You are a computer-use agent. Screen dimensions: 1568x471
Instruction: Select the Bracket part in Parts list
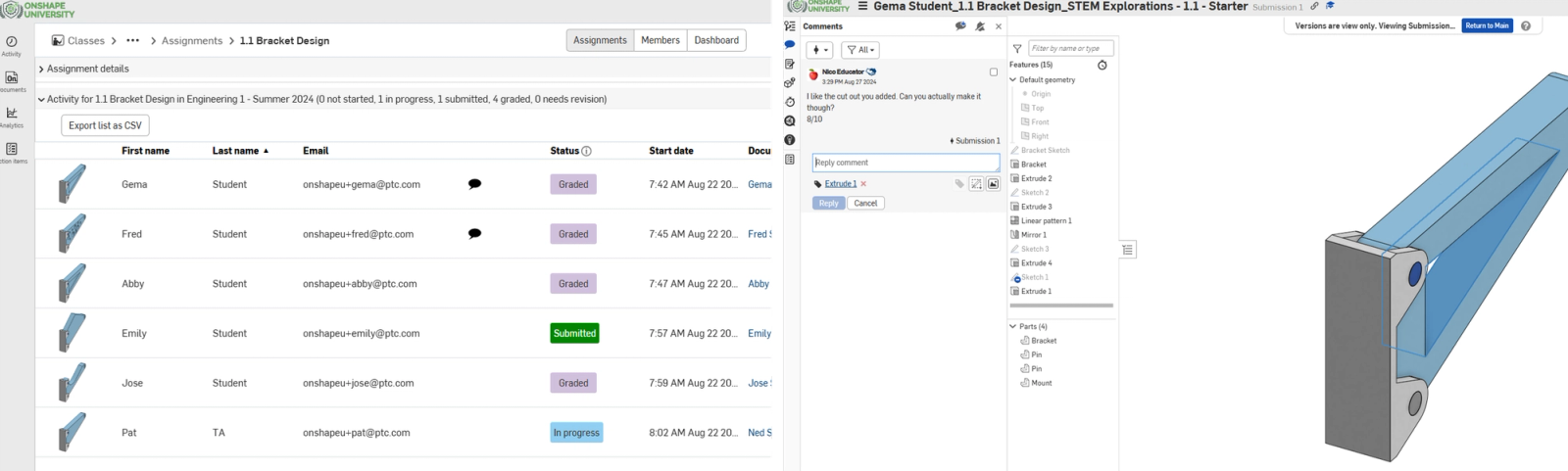[1043, 341]
